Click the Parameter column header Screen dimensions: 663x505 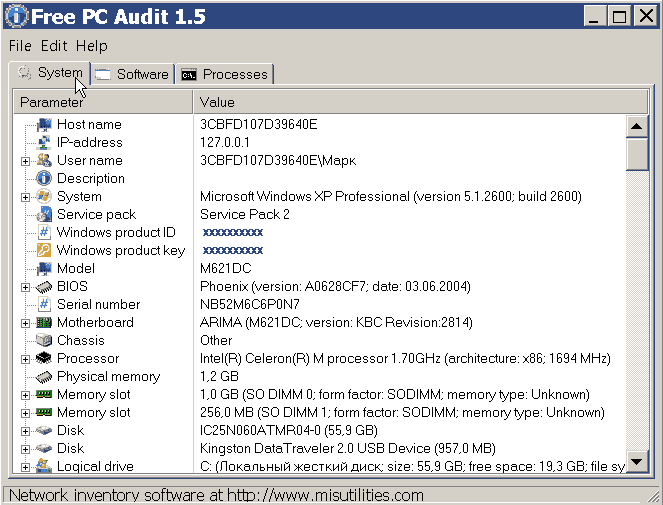[103, 102]
